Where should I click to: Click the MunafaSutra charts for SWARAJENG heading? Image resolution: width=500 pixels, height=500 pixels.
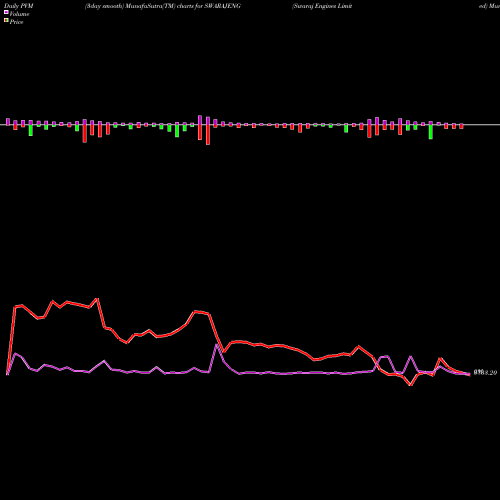click(x=163, y=6)
